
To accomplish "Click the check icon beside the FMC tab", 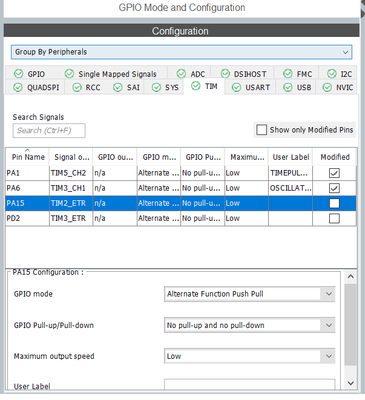I will point(288,74).
